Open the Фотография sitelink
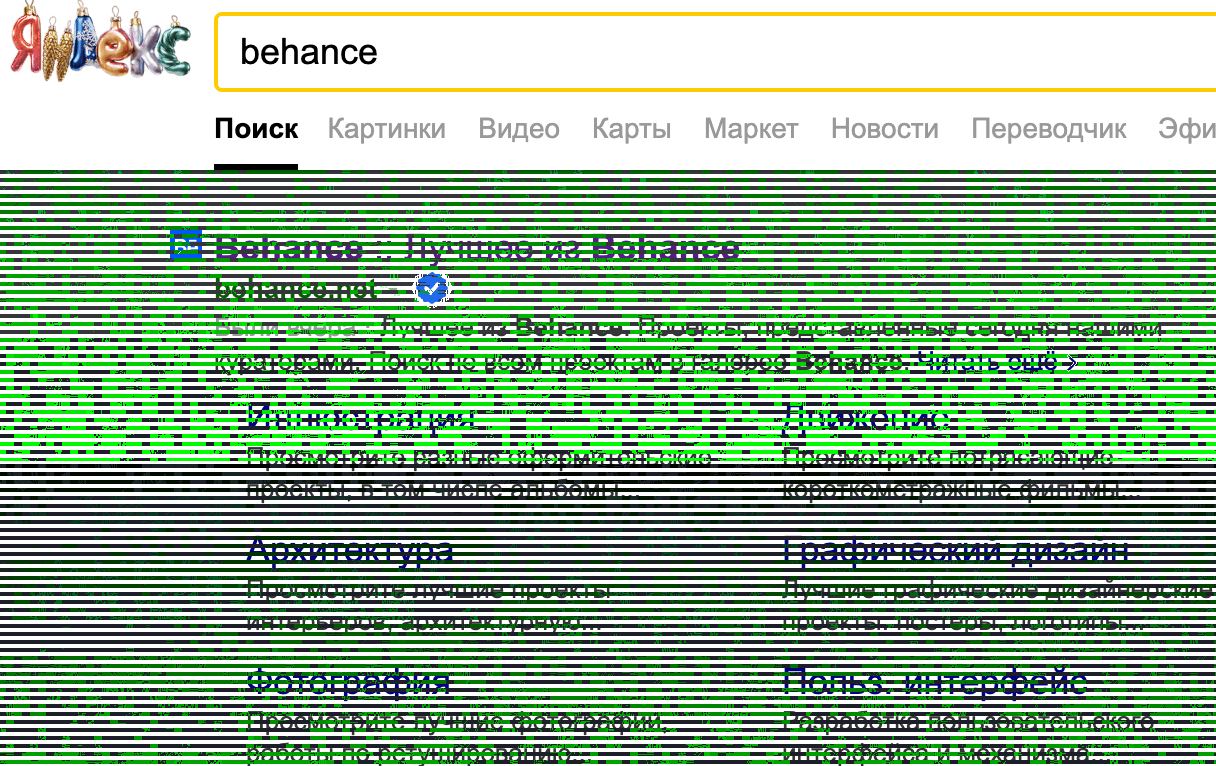1216x766 pixels. point(348,682)
